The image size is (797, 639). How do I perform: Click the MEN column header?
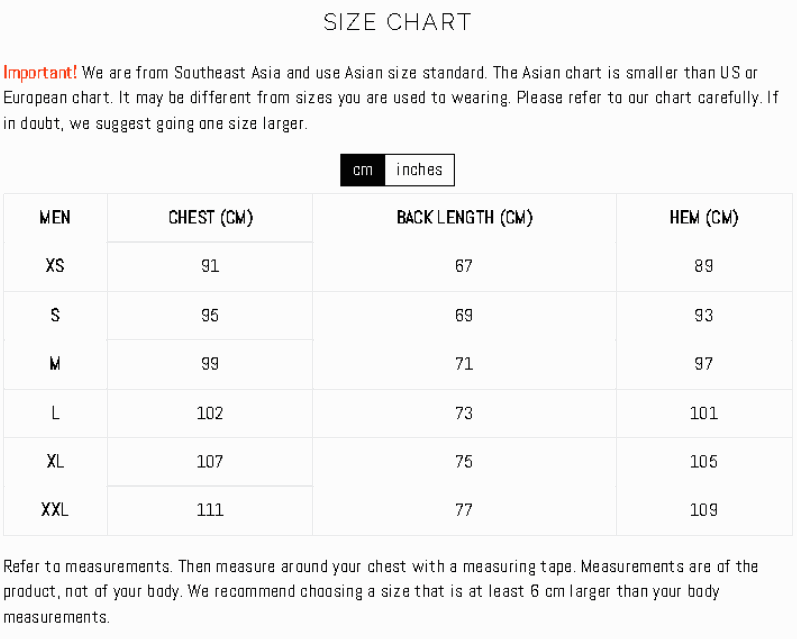tap(55, 218)
